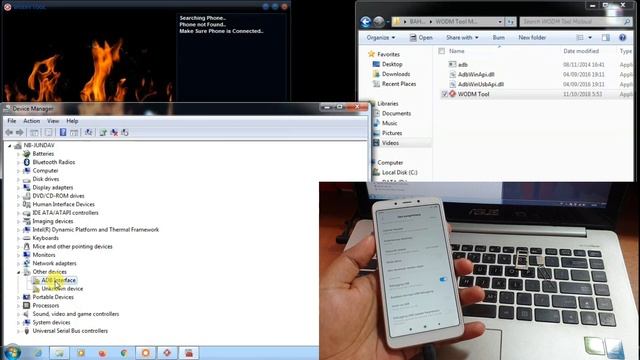640x360 pixels.
Task: Click the Imaging devices icon
Action: click(27, 221)
